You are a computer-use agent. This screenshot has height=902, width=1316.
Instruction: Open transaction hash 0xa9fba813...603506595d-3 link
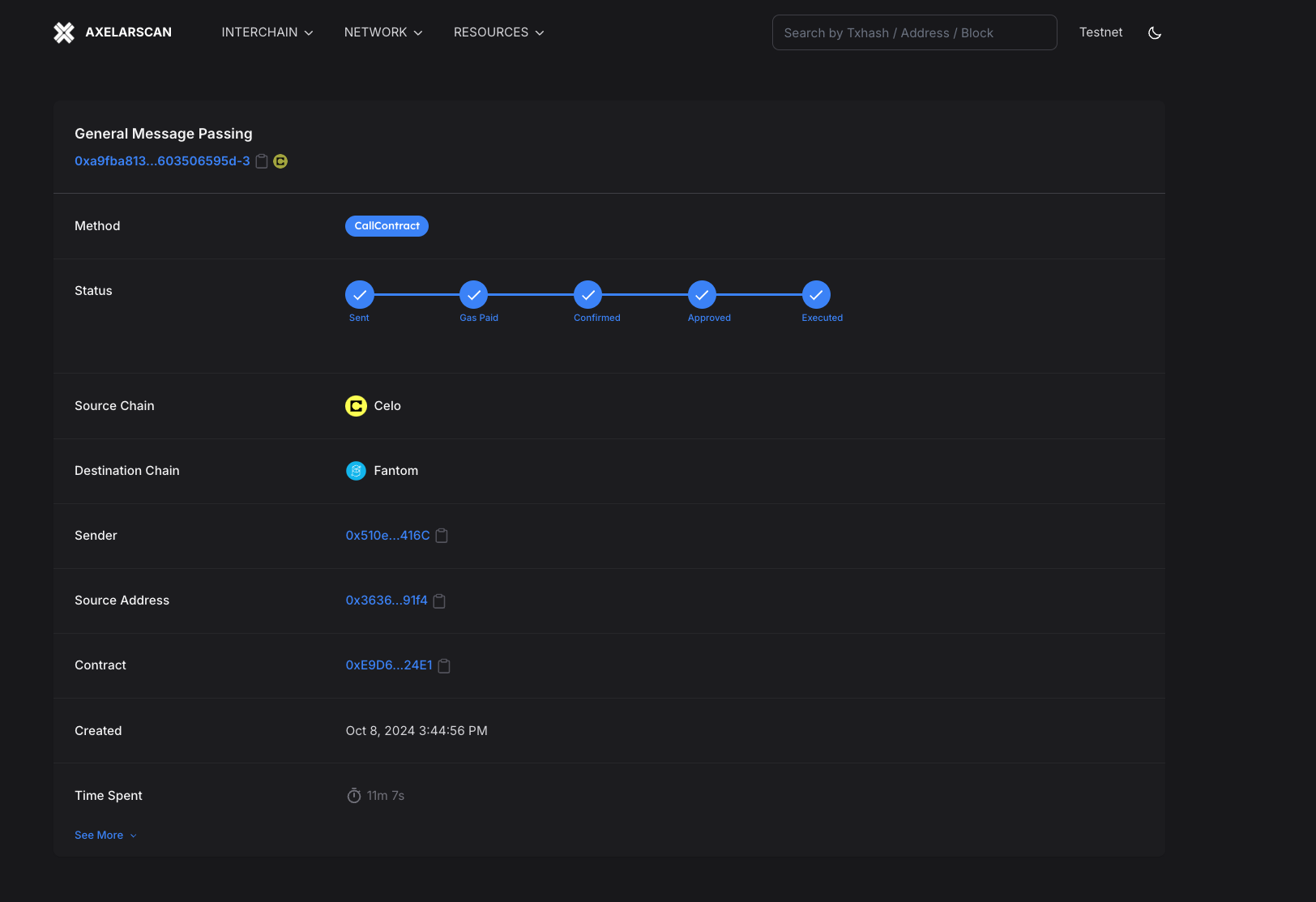point(162,161)
